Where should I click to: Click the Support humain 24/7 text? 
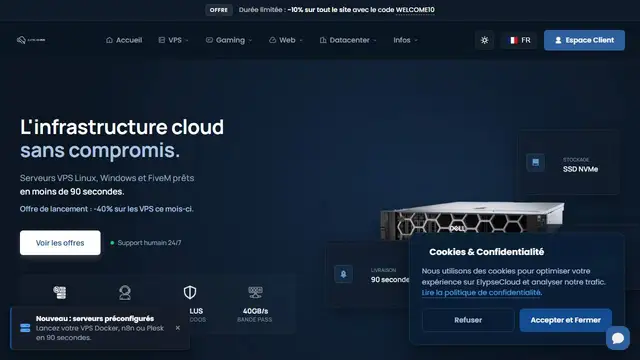click(x=149, y=243)
